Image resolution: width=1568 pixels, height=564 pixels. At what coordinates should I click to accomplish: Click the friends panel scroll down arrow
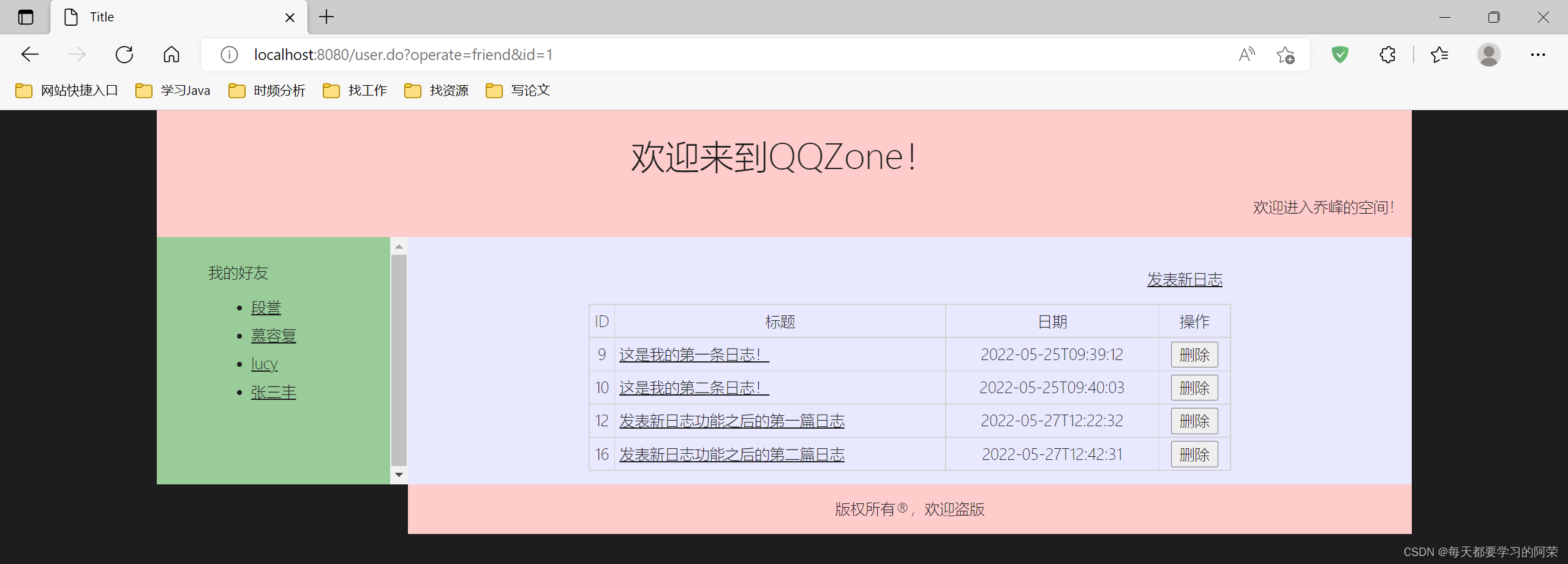(x=399, y=475)
